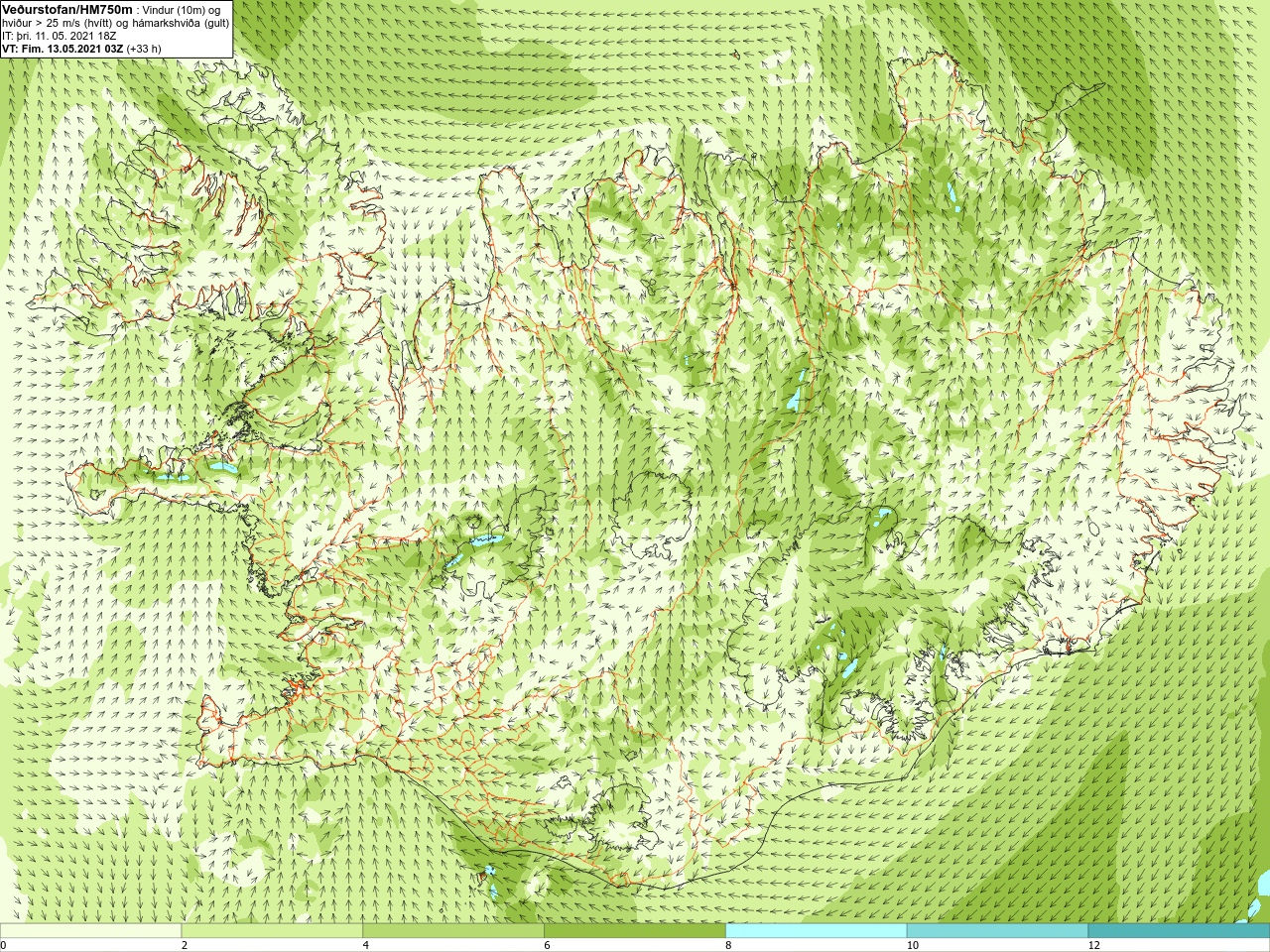Select the above 12 m/s teal legend color

1179,931
